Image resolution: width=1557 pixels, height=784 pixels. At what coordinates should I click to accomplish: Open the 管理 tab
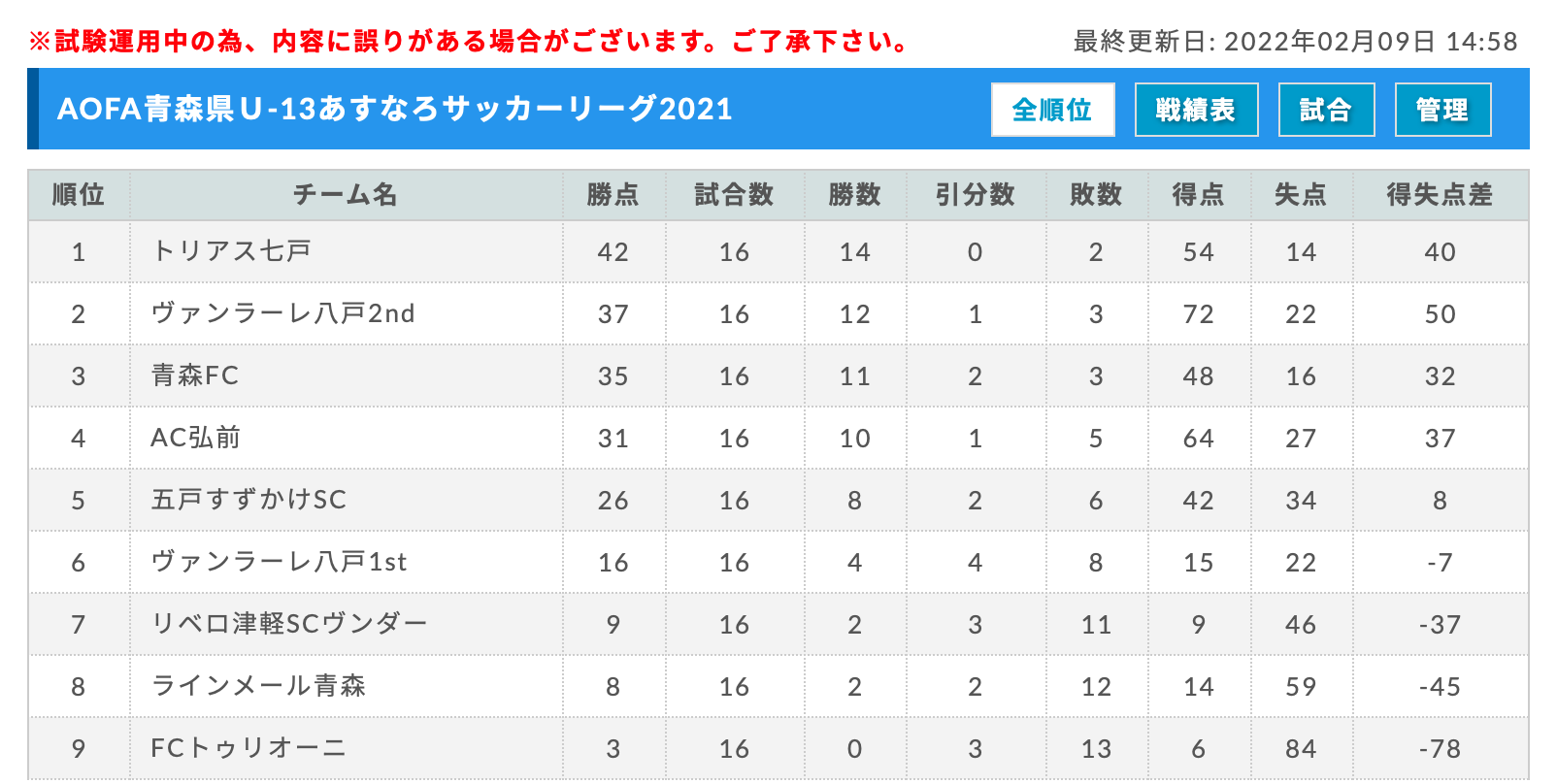[1442, 110]
